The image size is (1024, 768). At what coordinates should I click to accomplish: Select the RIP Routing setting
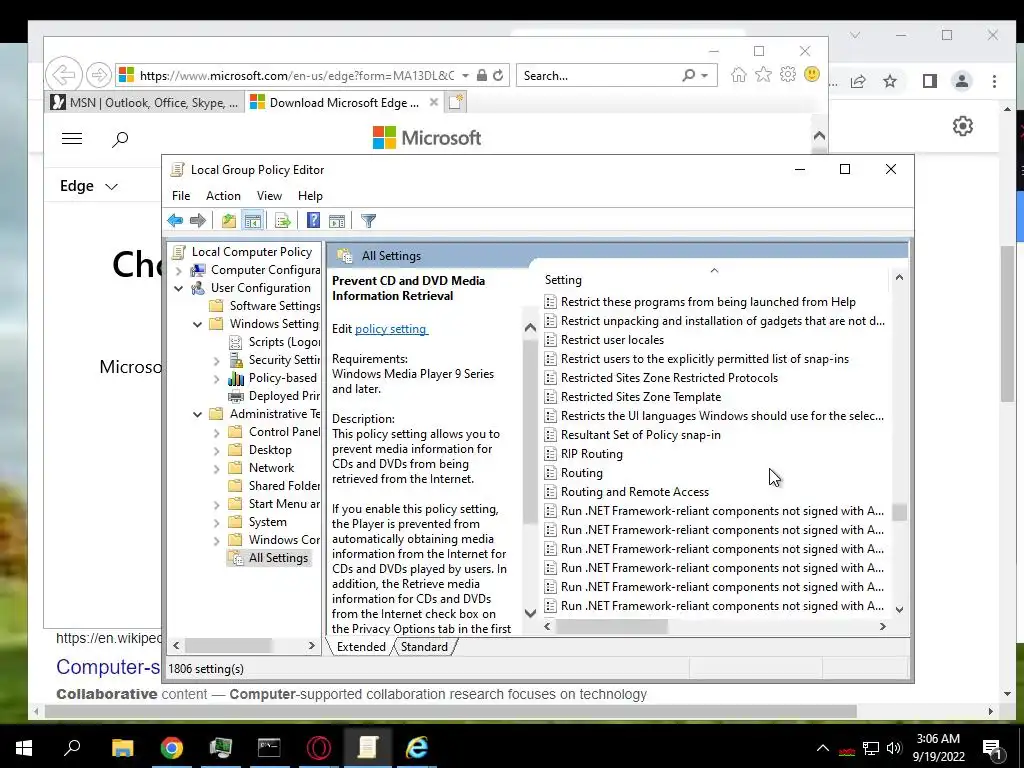591,454
